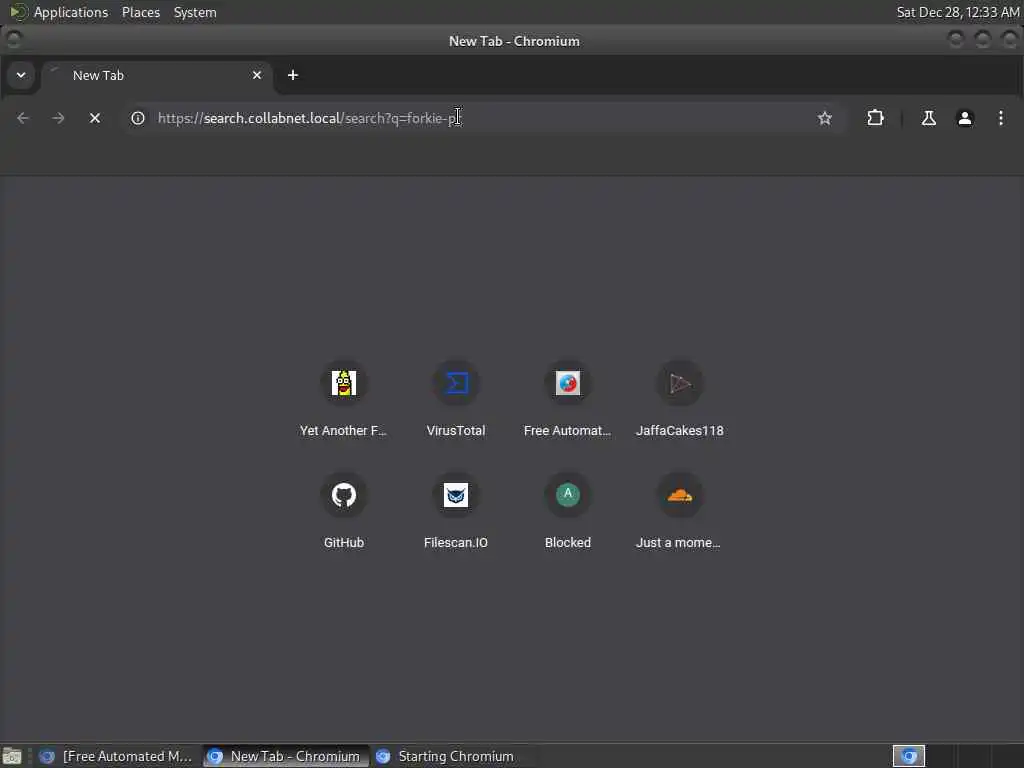Viewport: 1024px width, 768px height.
Task: Click the workspace switcher Chromium thumbnail
Action: 908,756
